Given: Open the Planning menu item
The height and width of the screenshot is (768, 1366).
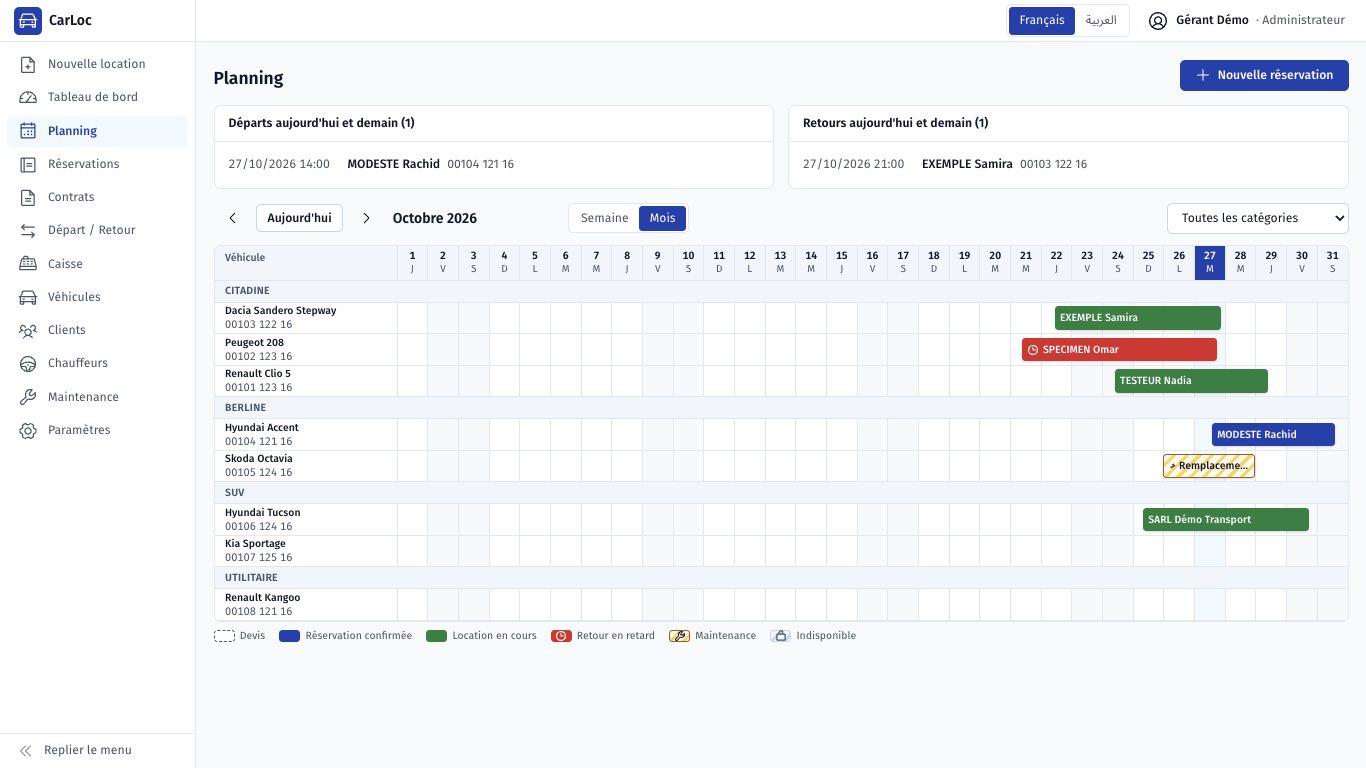Looking at the screenshot, I should click(x=97, y=131).
